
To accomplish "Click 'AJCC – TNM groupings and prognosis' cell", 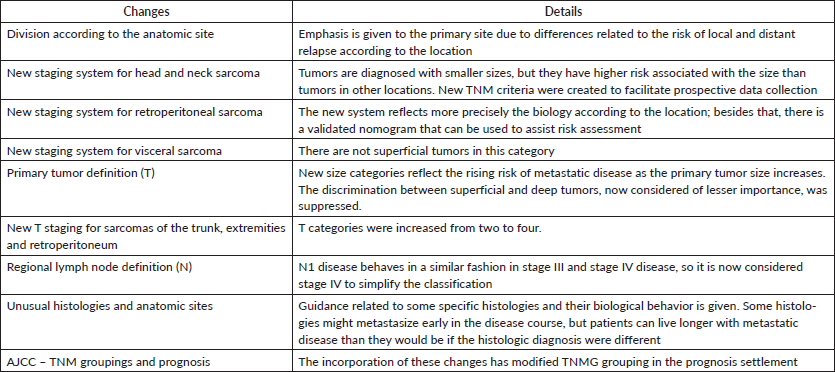I will click(x=146, y=363).
